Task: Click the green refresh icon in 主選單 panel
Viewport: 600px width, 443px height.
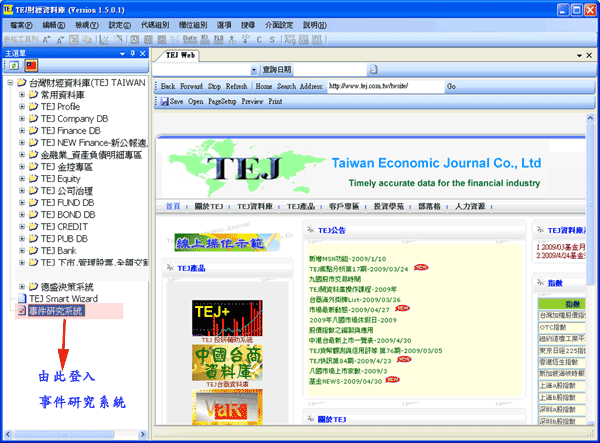Action: click(x=14, y=66)
